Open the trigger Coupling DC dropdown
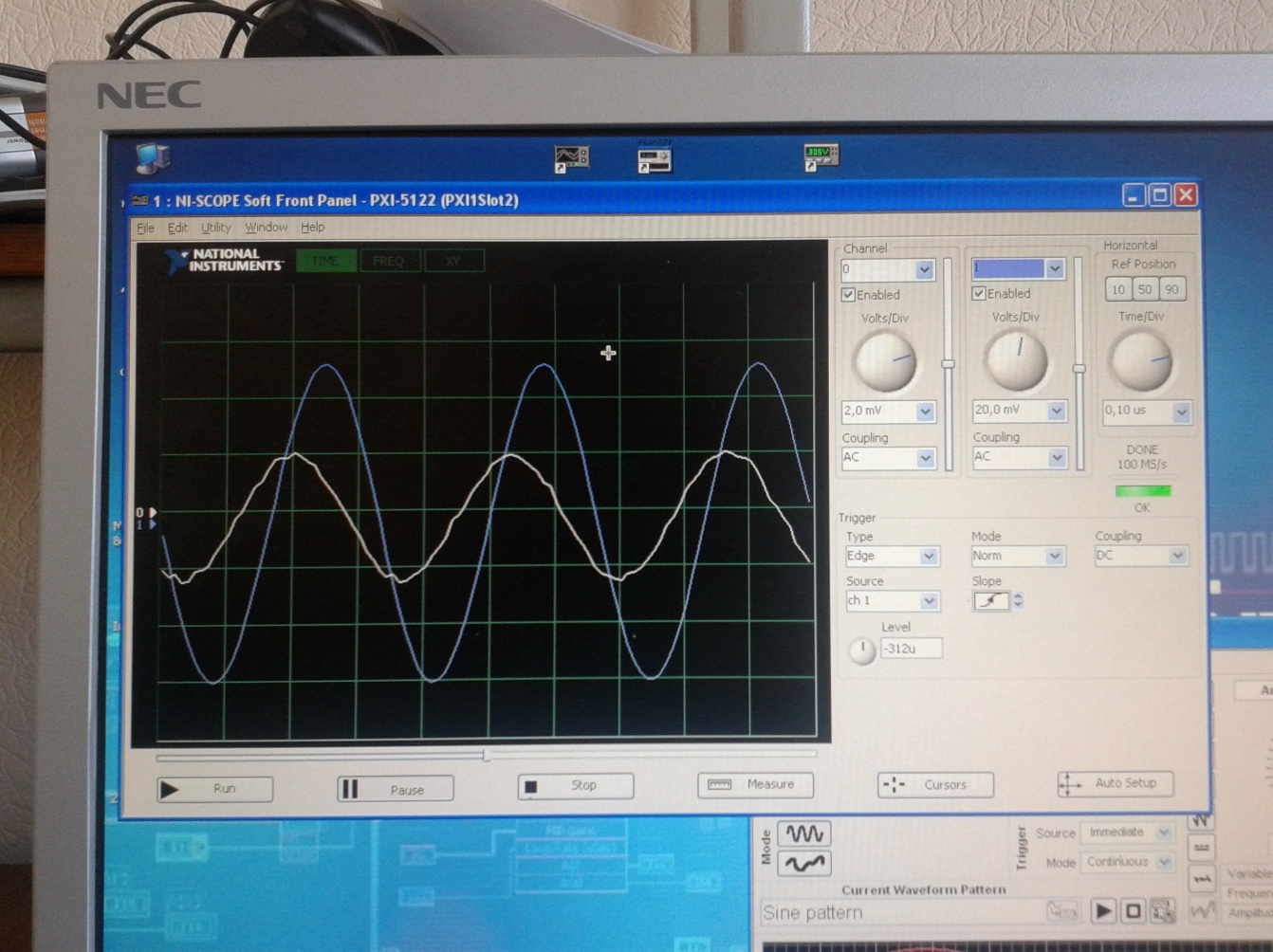Viewport: 1273px width, 952px height. (1177, 556)
